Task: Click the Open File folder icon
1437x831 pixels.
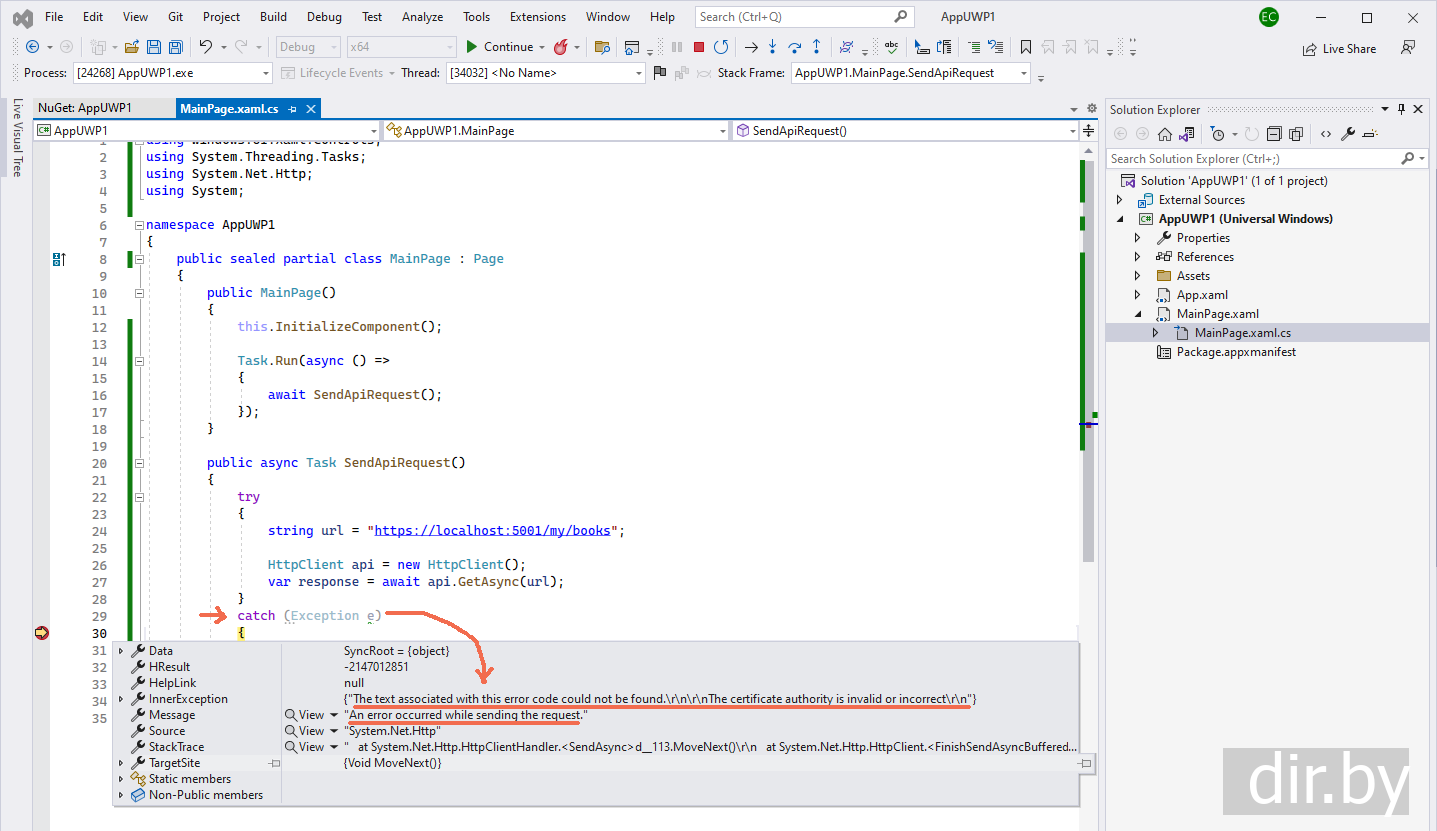Action: click(x=132, y=47)
